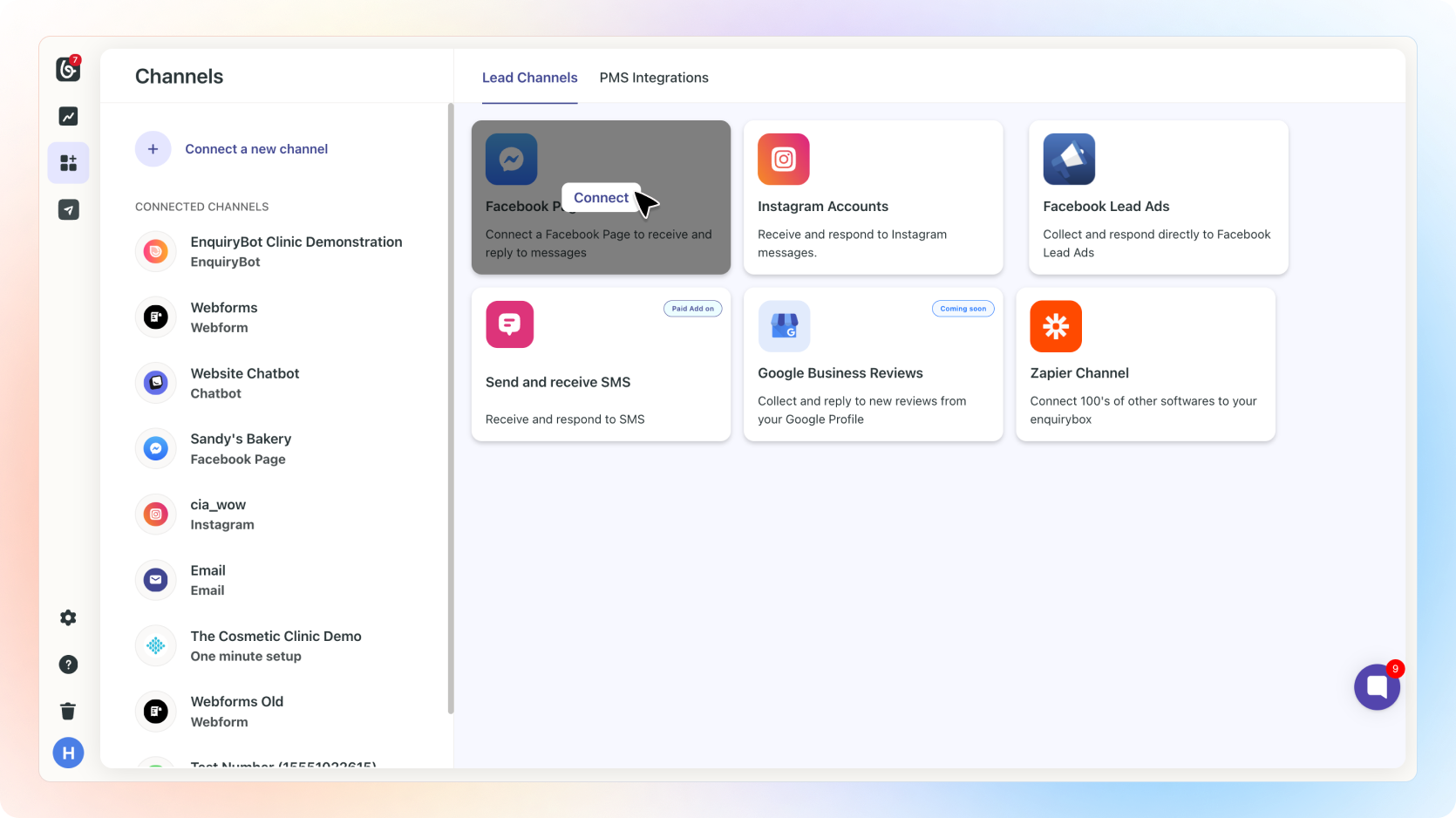The image size is (1456, 818).
Task: Click the Instagram Accounts card icon
Action: (x=784, y=159)
